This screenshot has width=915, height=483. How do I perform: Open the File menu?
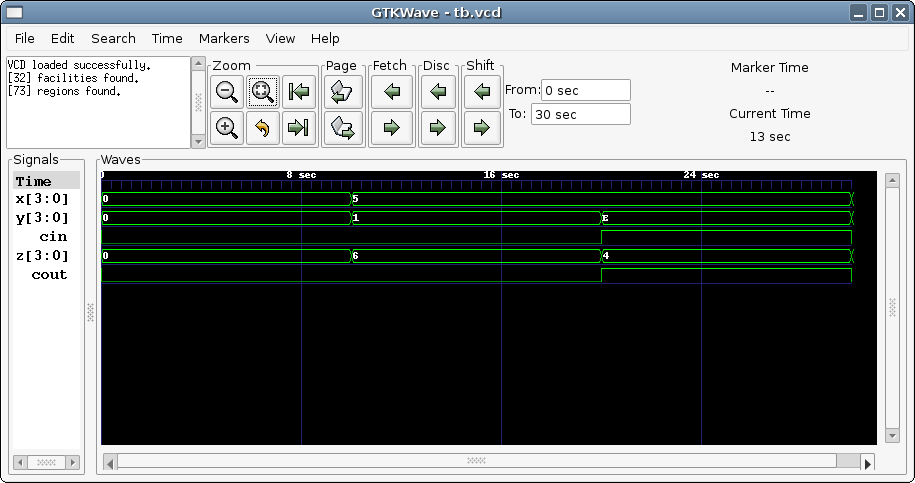25,38
